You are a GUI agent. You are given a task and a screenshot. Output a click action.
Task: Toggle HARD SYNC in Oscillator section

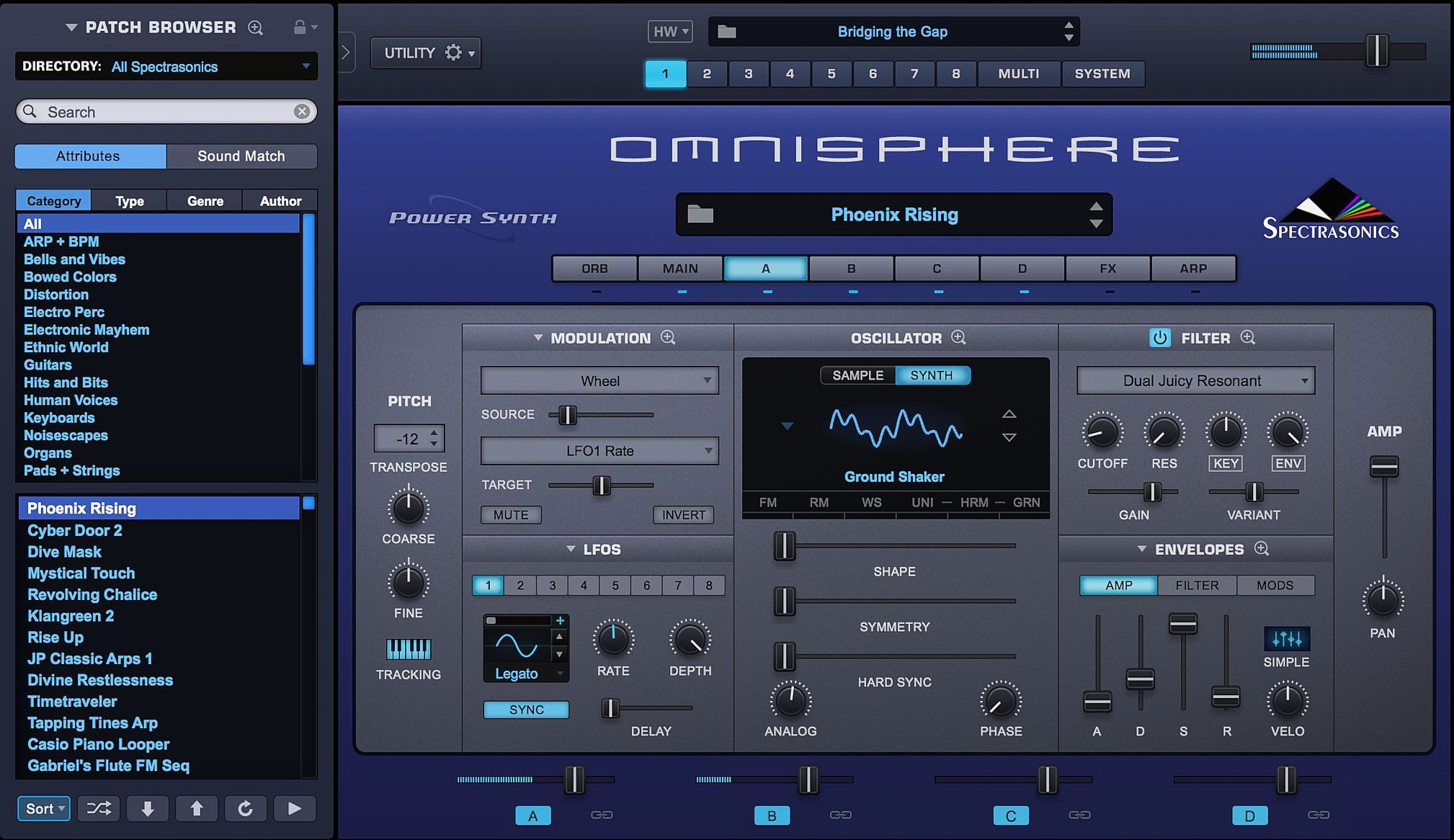(893, 682)
